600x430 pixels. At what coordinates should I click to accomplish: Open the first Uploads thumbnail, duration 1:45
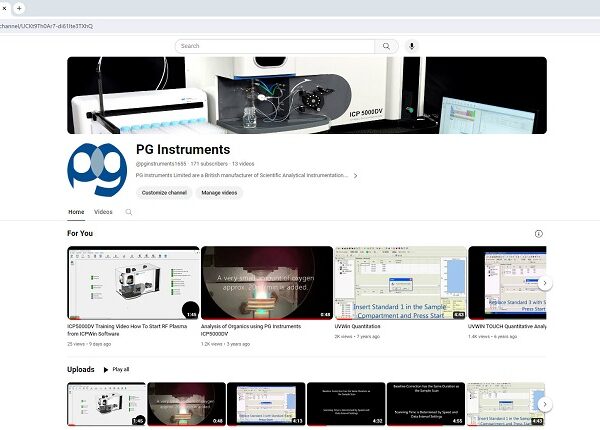106,404
